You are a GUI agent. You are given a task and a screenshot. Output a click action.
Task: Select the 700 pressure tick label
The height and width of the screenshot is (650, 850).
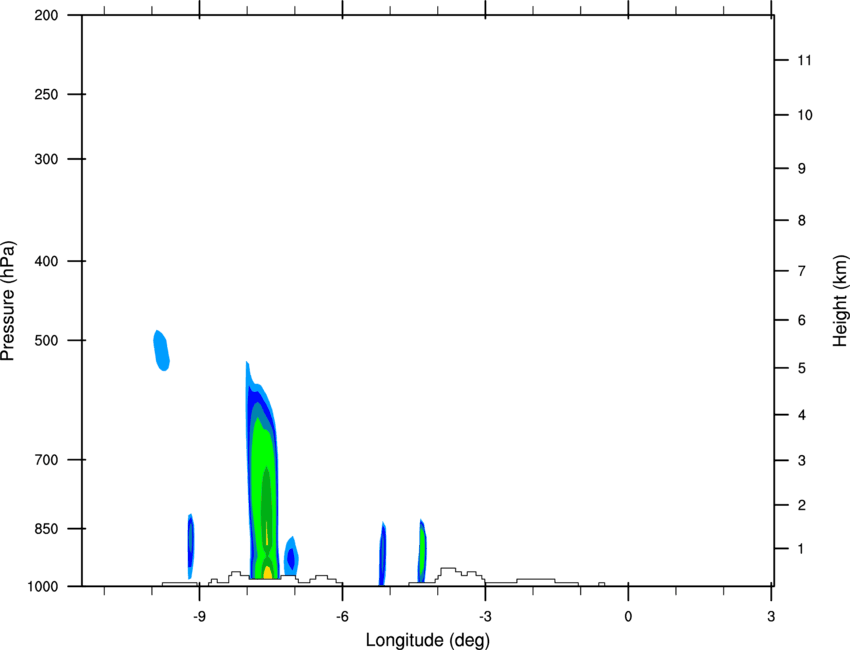(46, 460)
